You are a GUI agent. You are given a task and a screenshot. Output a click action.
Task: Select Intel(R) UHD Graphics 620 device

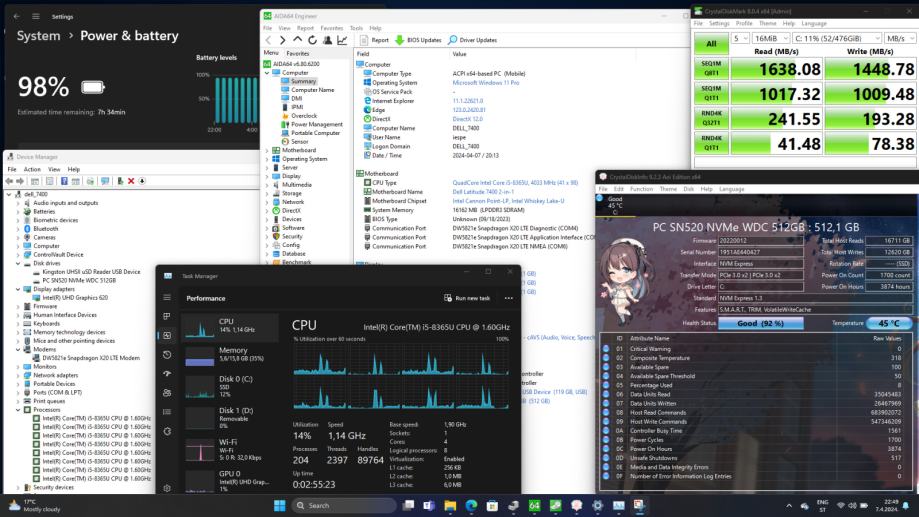[70, 297]
